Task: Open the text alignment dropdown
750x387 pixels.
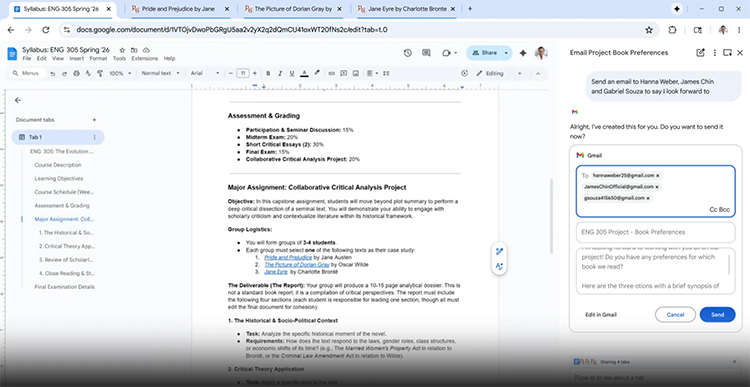Action: click(372, 73)
